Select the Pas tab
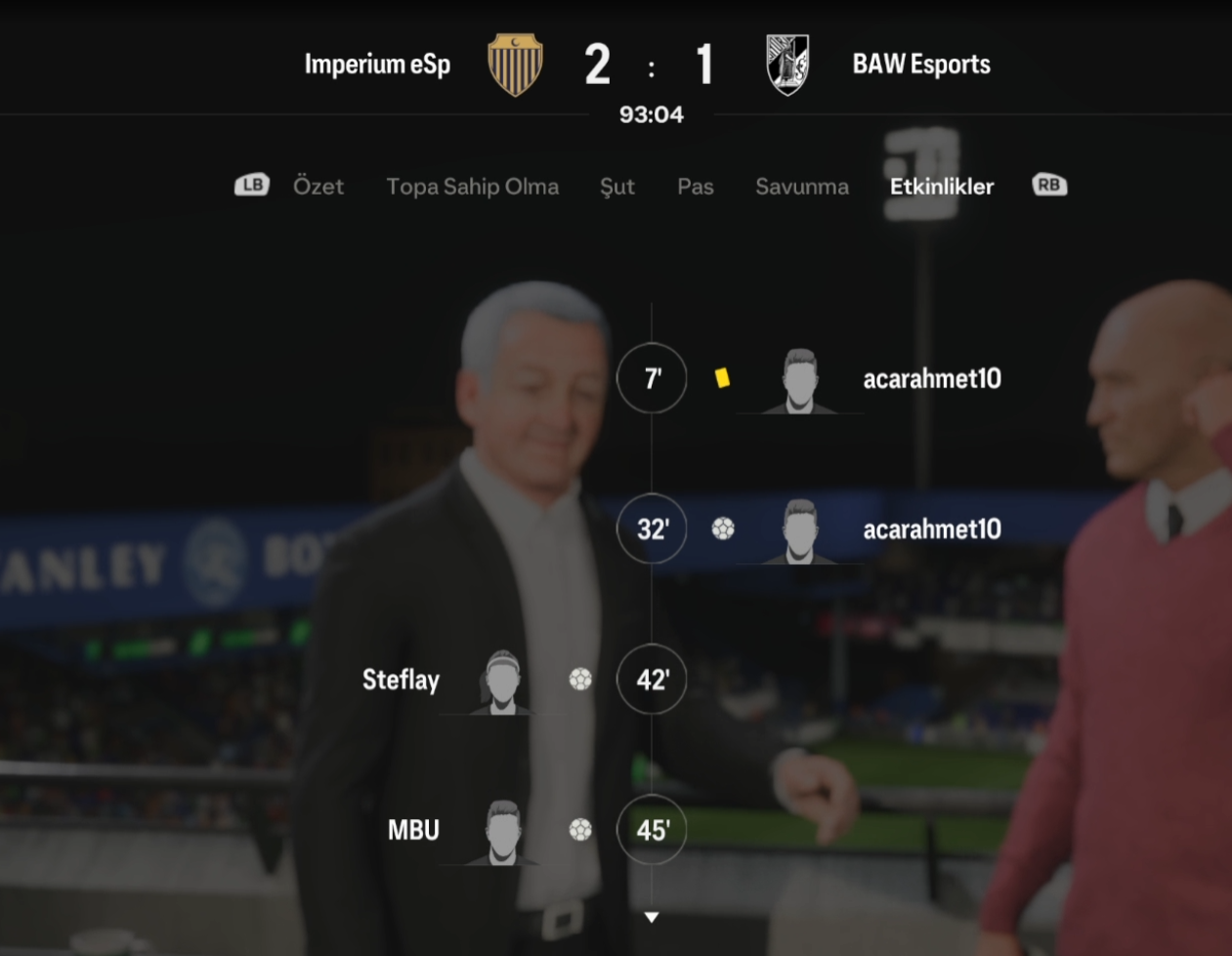The image size is (1232, 956). [x=696, y=186]
